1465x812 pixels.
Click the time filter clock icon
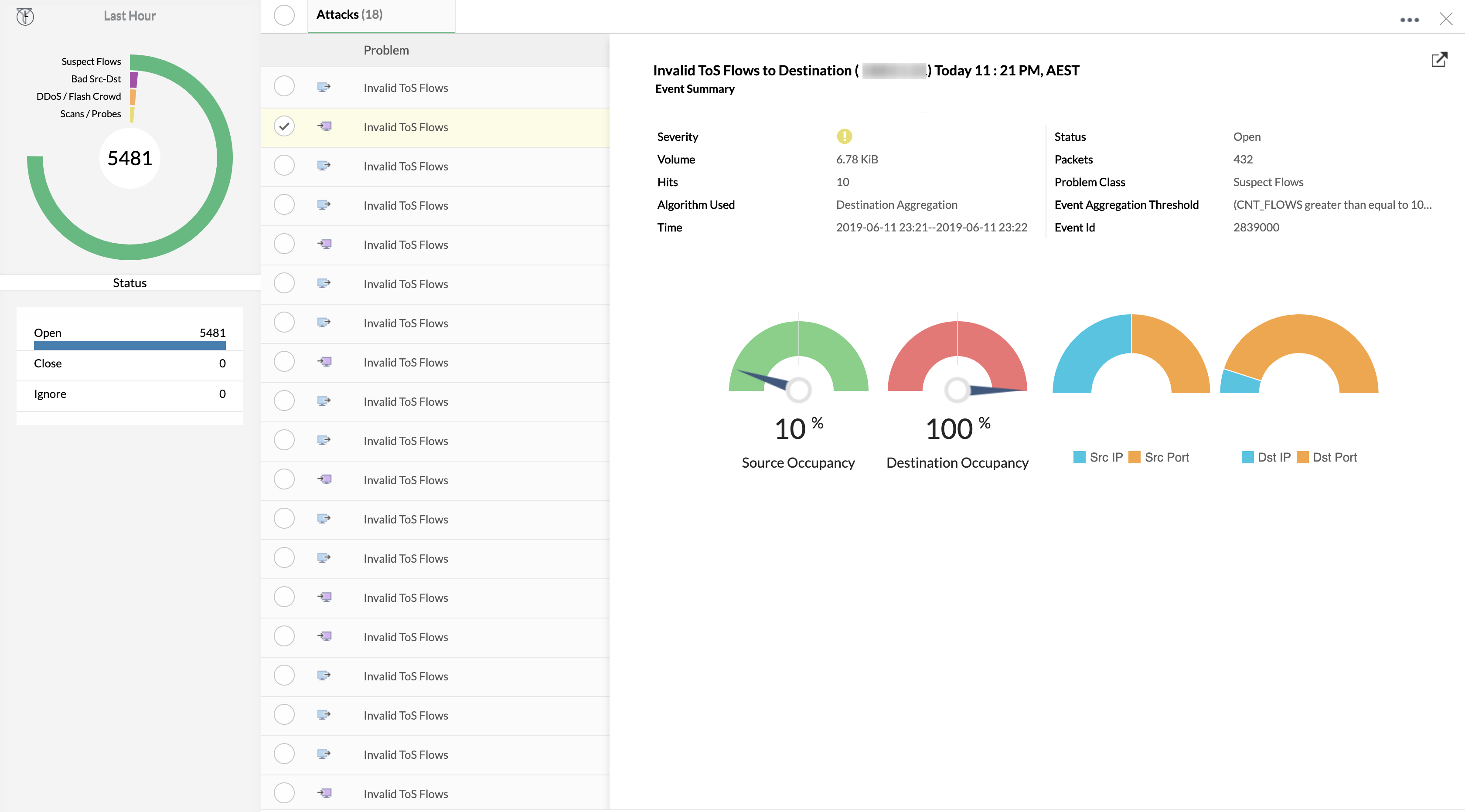(x=25, y=17)
